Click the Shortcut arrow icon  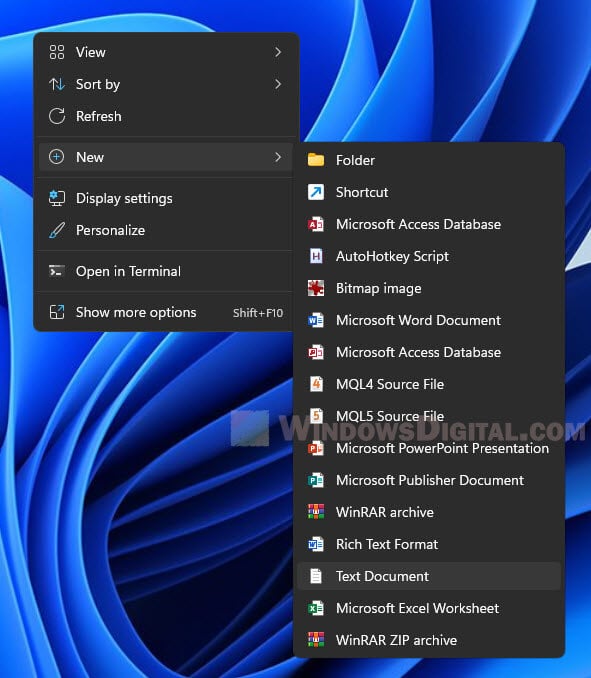point(316,192)
